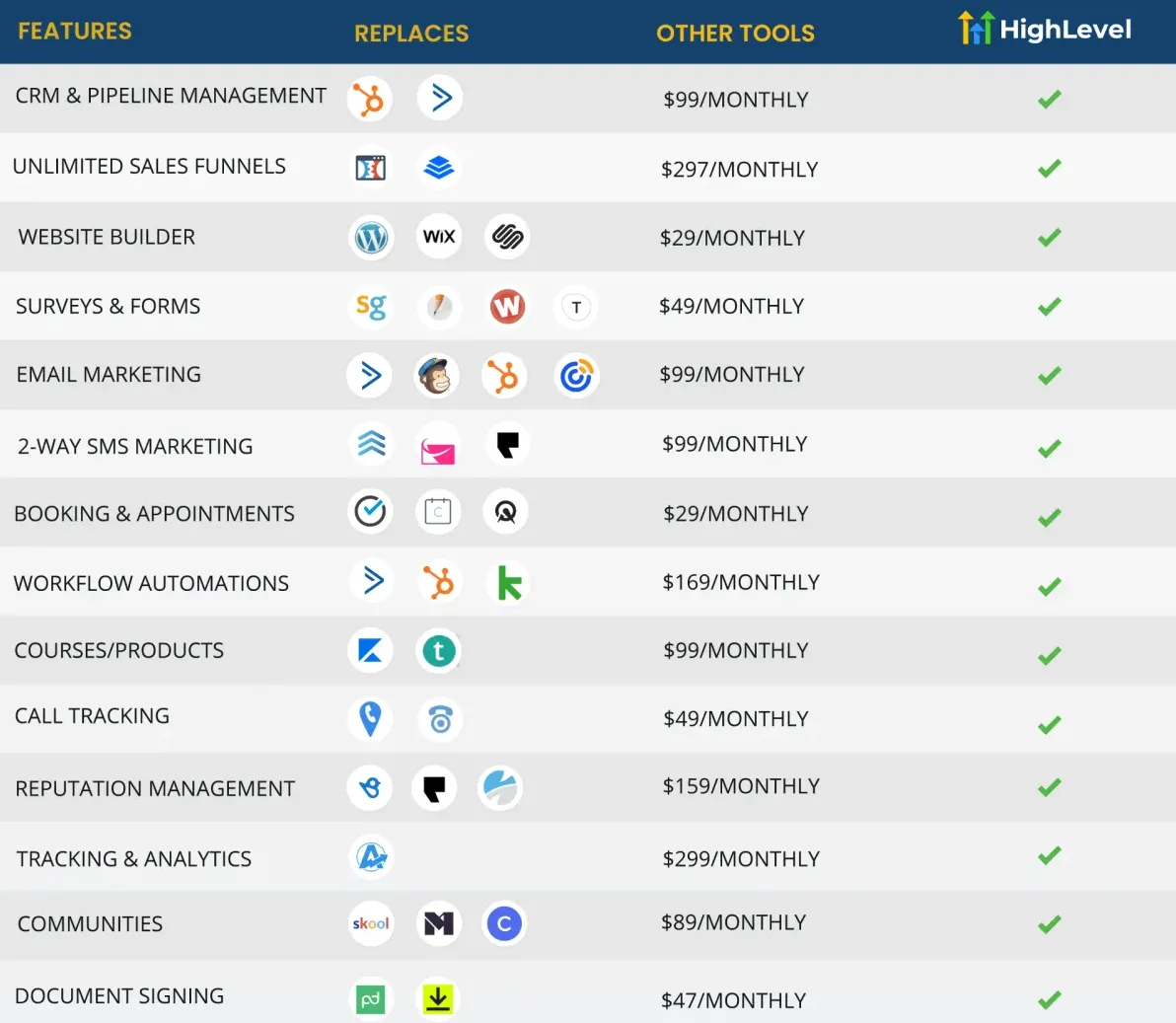
Task: Select the blue stacked-layers icon in Sales Funnels row
Action: (439, 168)
